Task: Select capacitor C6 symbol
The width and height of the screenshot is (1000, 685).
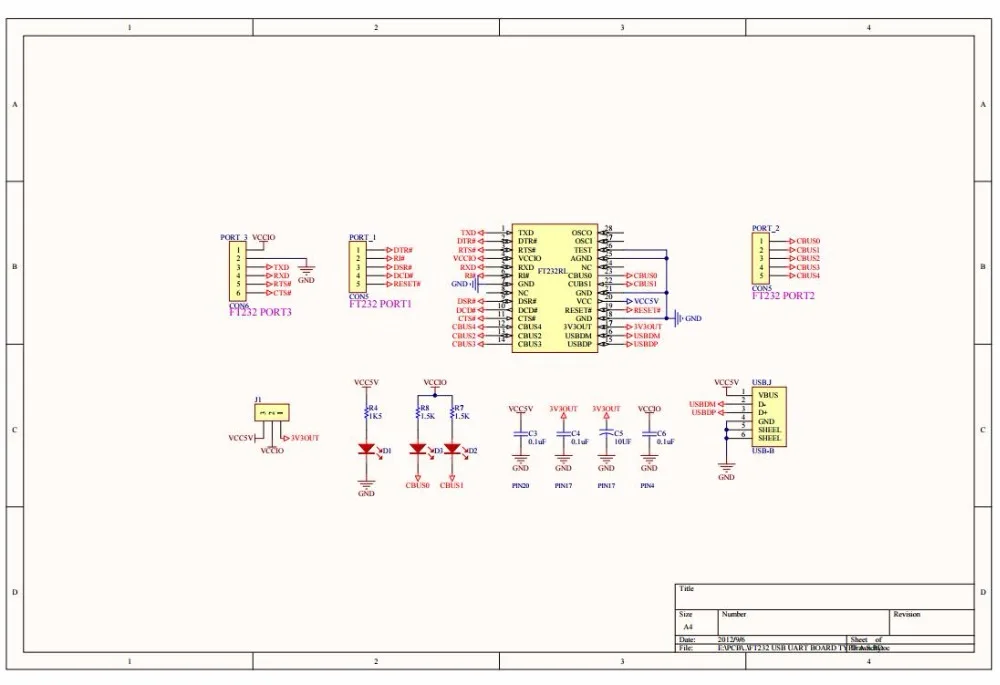Action: 649,434
